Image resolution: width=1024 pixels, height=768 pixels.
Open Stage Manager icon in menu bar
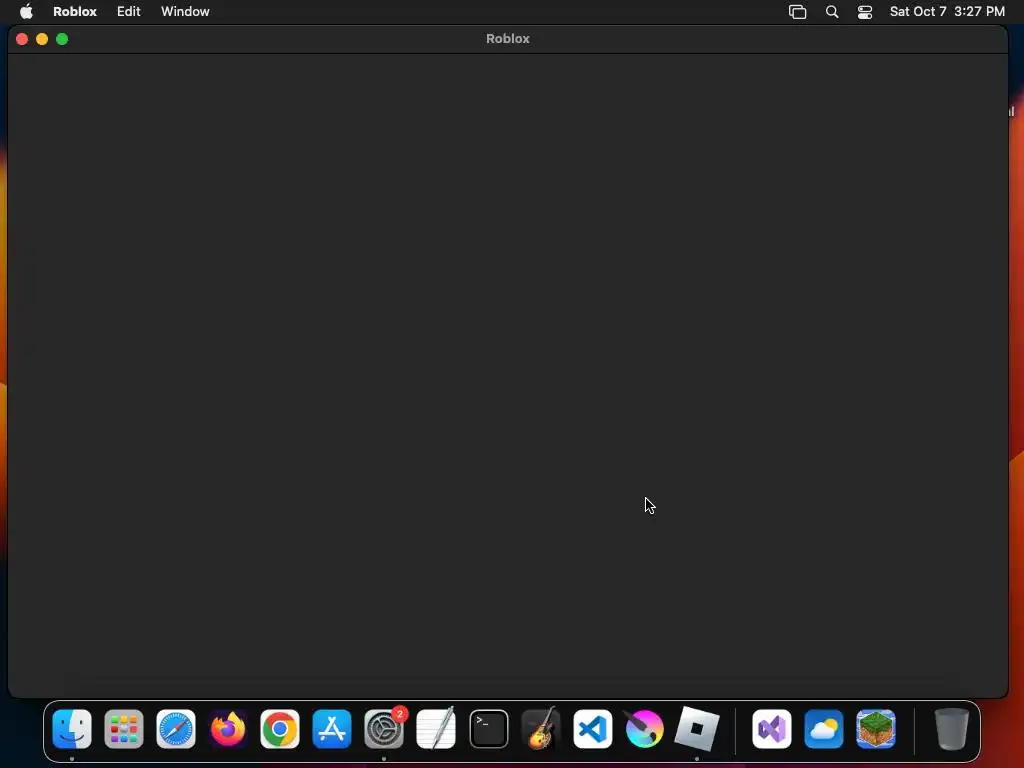coord(797,12)
